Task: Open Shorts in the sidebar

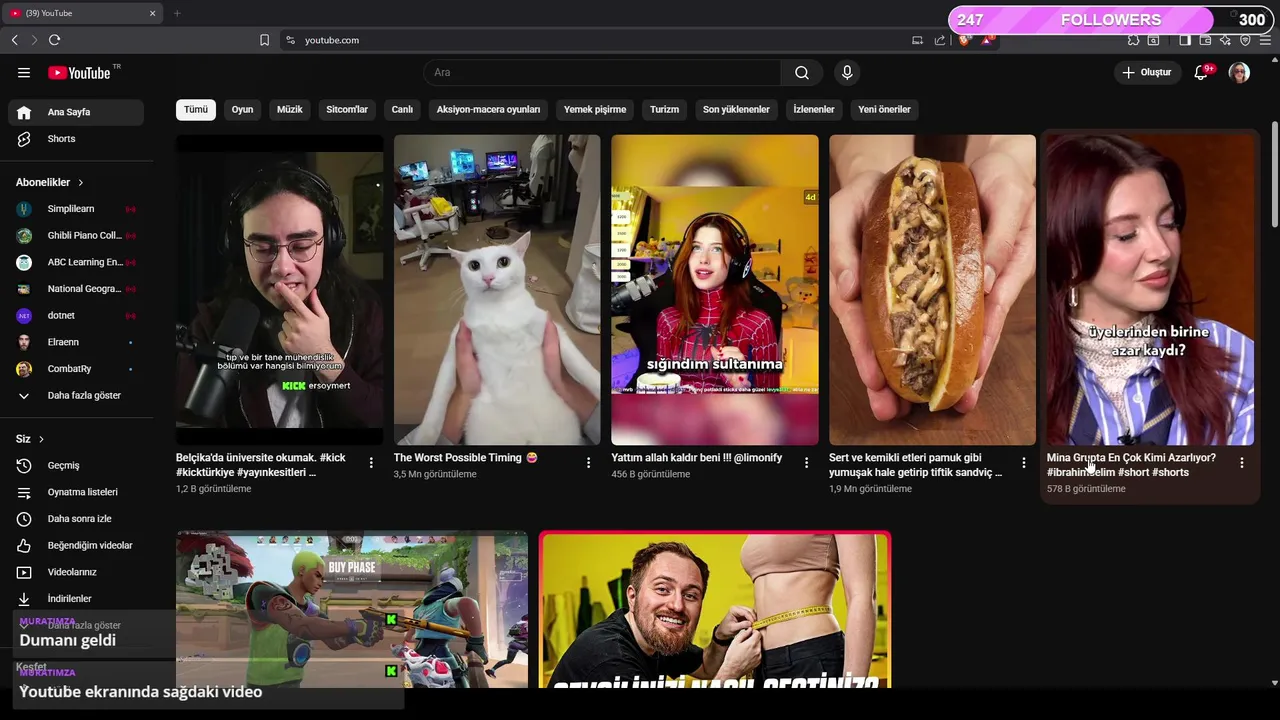Action: point(76,139)
